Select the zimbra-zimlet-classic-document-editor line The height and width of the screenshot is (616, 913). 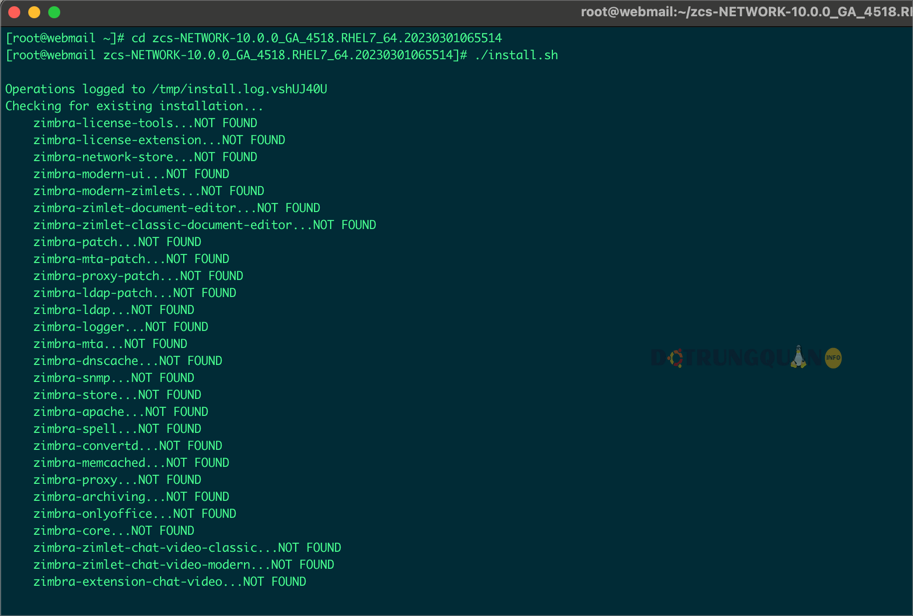tap(204, 225)
